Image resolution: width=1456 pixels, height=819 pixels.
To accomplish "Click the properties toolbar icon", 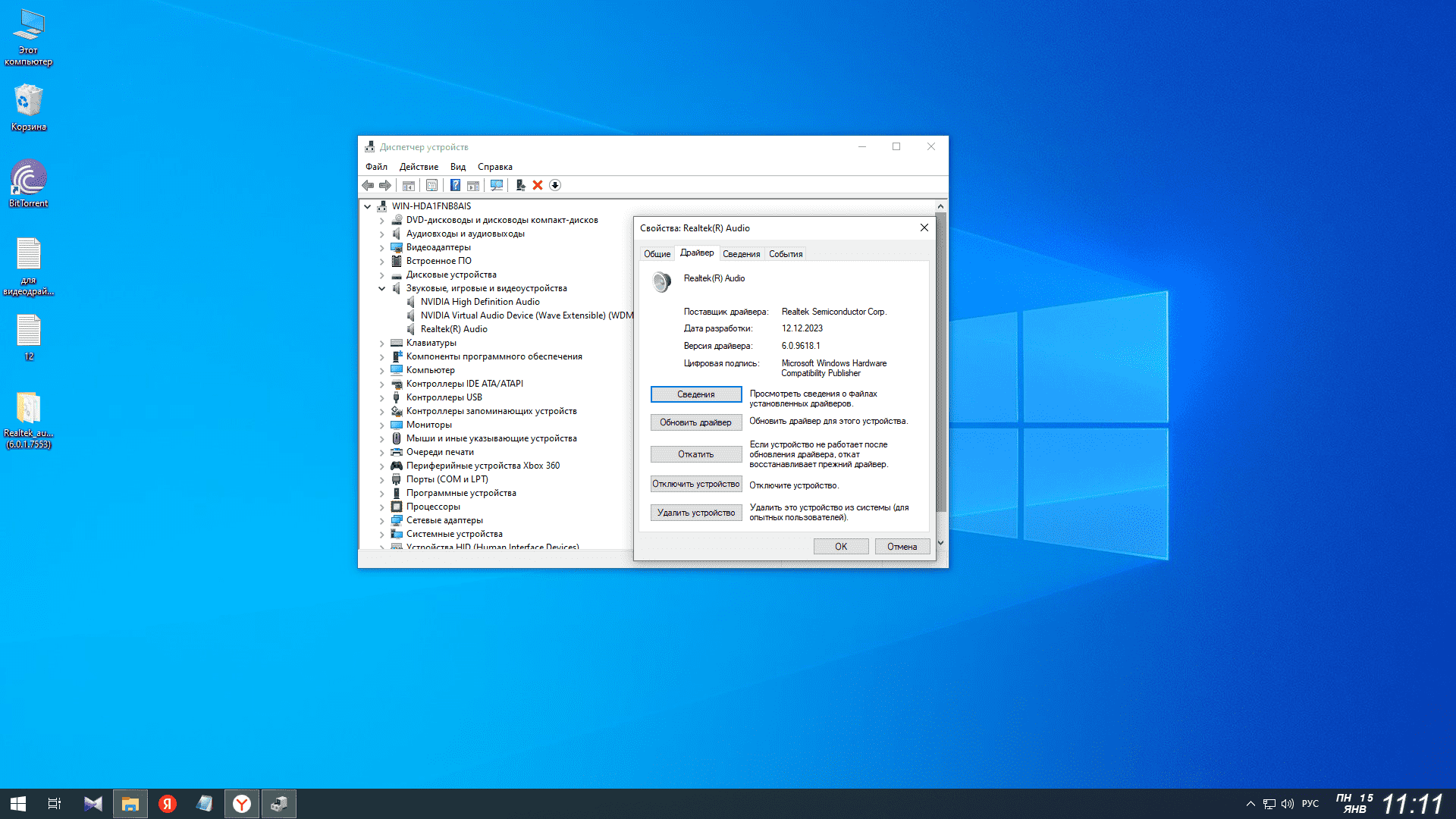I will coord(431,185).
